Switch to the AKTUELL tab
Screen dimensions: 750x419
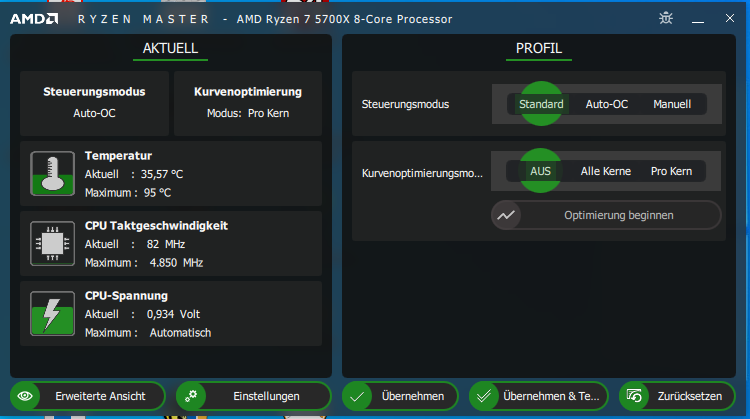click(x=170, y=48)
